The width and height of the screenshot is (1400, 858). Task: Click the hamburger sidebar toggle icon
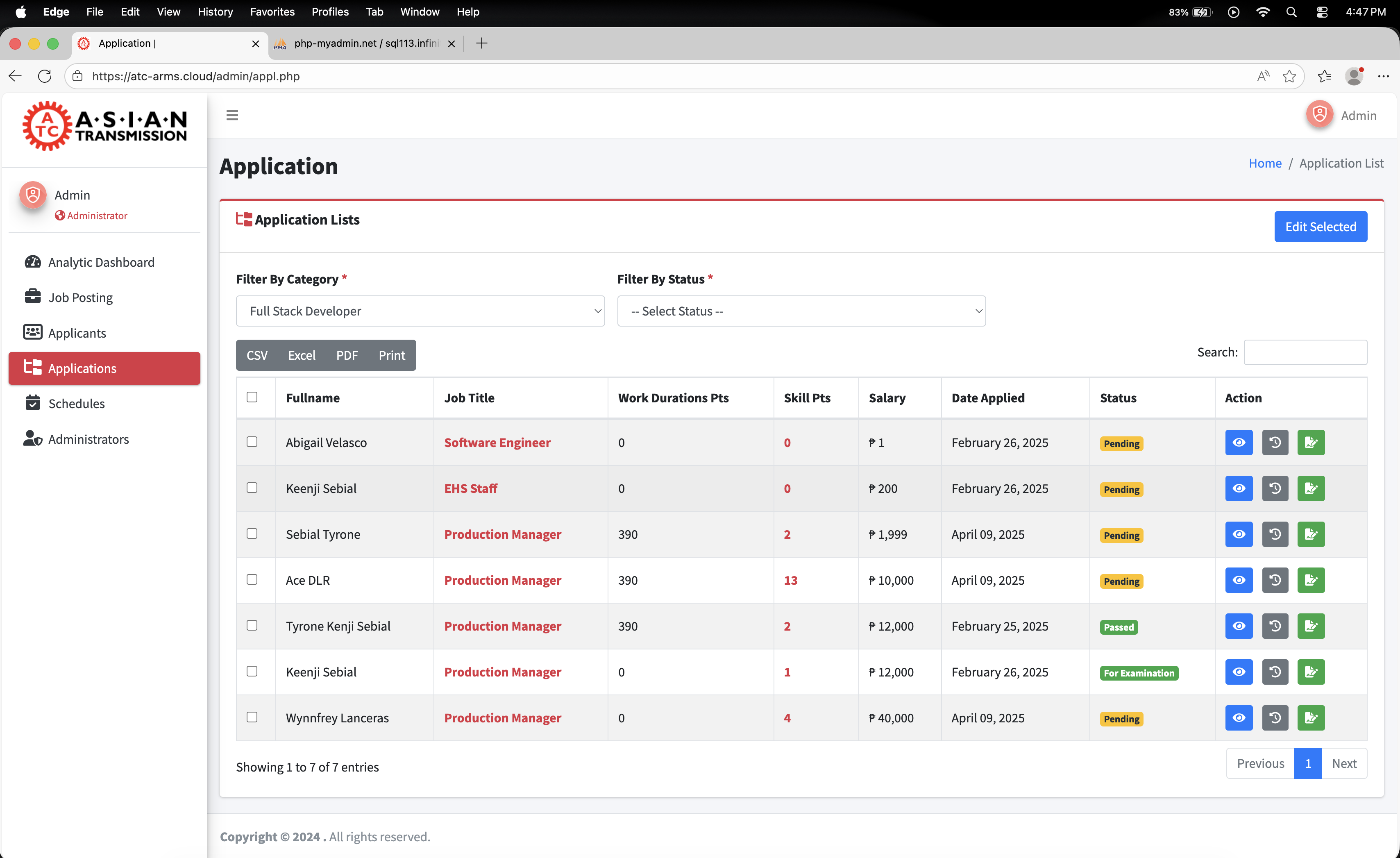point(232,116)
